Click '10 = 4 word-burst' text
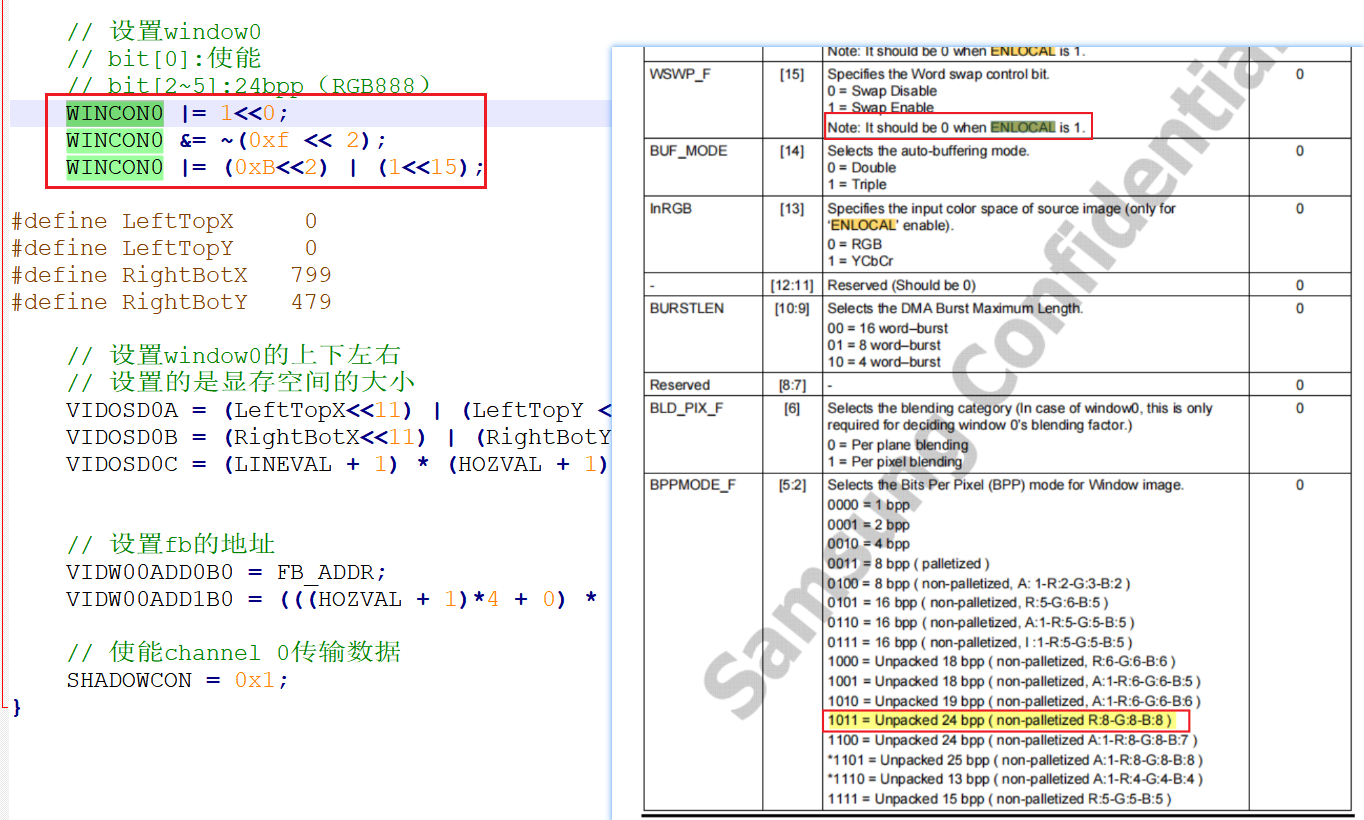The image size is (1364, 820). pos(884,362)
